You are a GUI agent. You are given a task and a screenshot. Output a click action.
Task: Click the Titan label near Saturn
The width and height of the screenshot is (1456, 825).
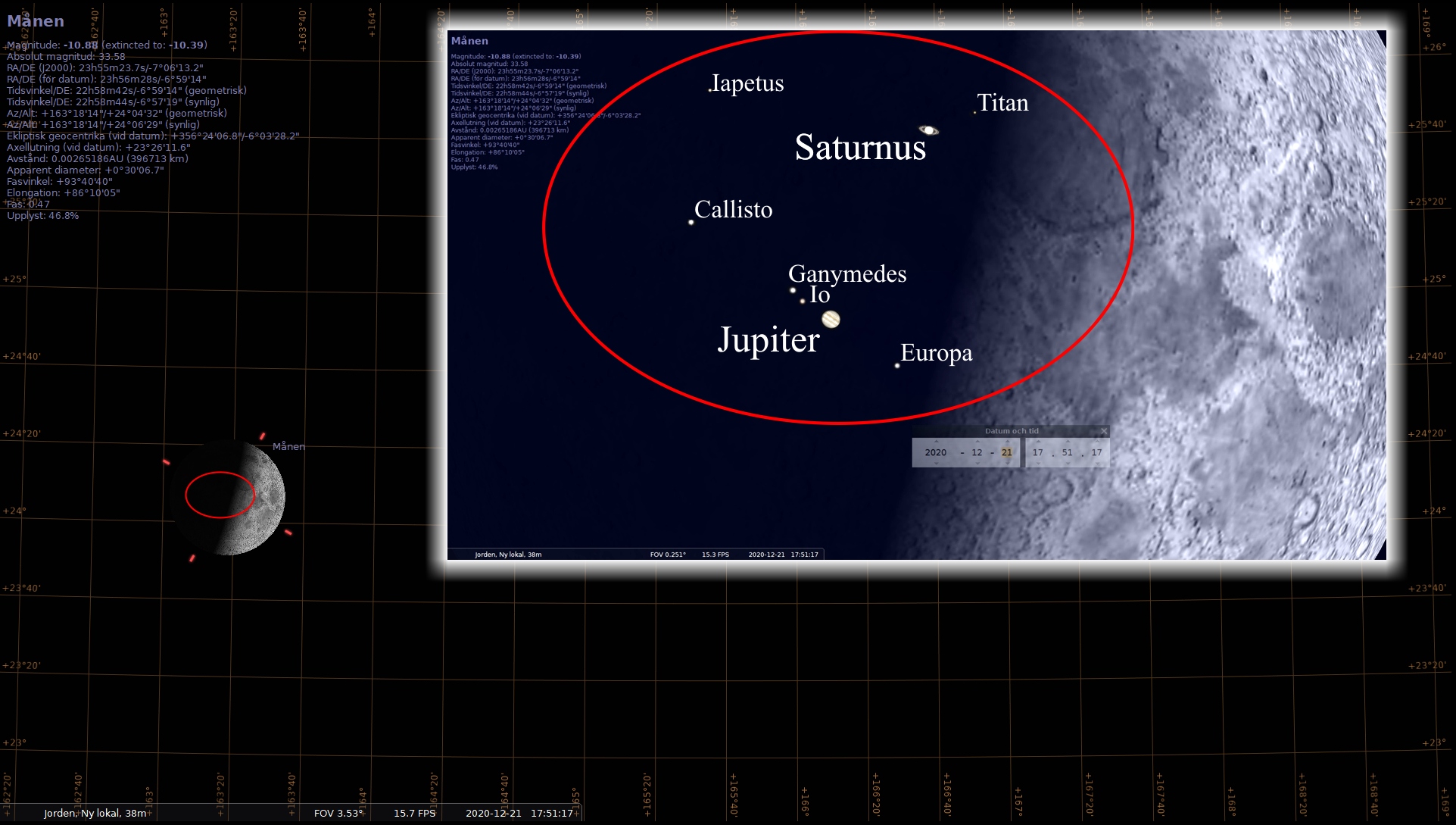1002,103
